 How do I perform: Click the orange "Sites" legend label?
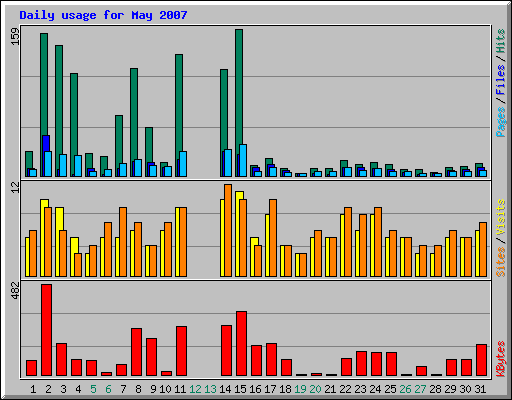(501, 262)
